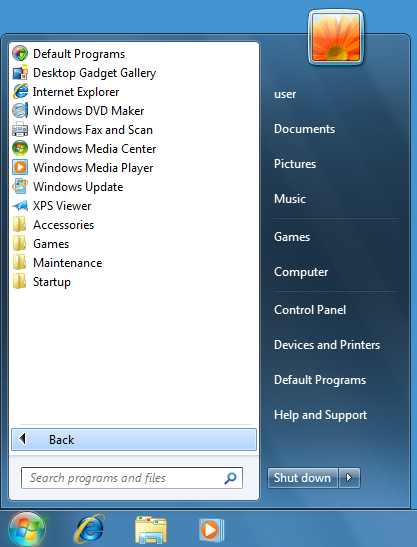Click the Windows Media Center green orb icon

(20, 149)
